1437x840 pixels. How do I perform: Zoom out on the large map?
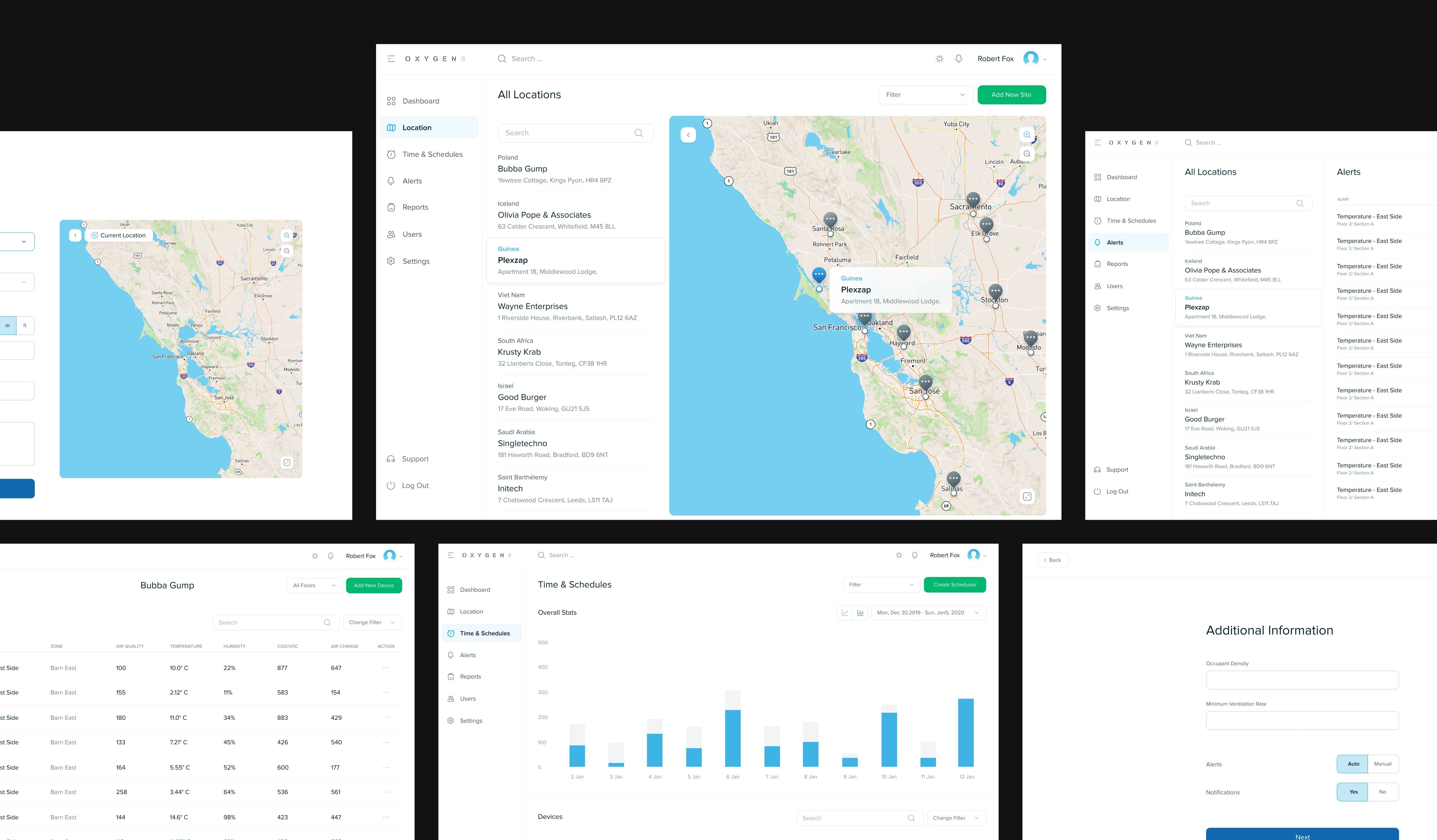click(1027, 154)
